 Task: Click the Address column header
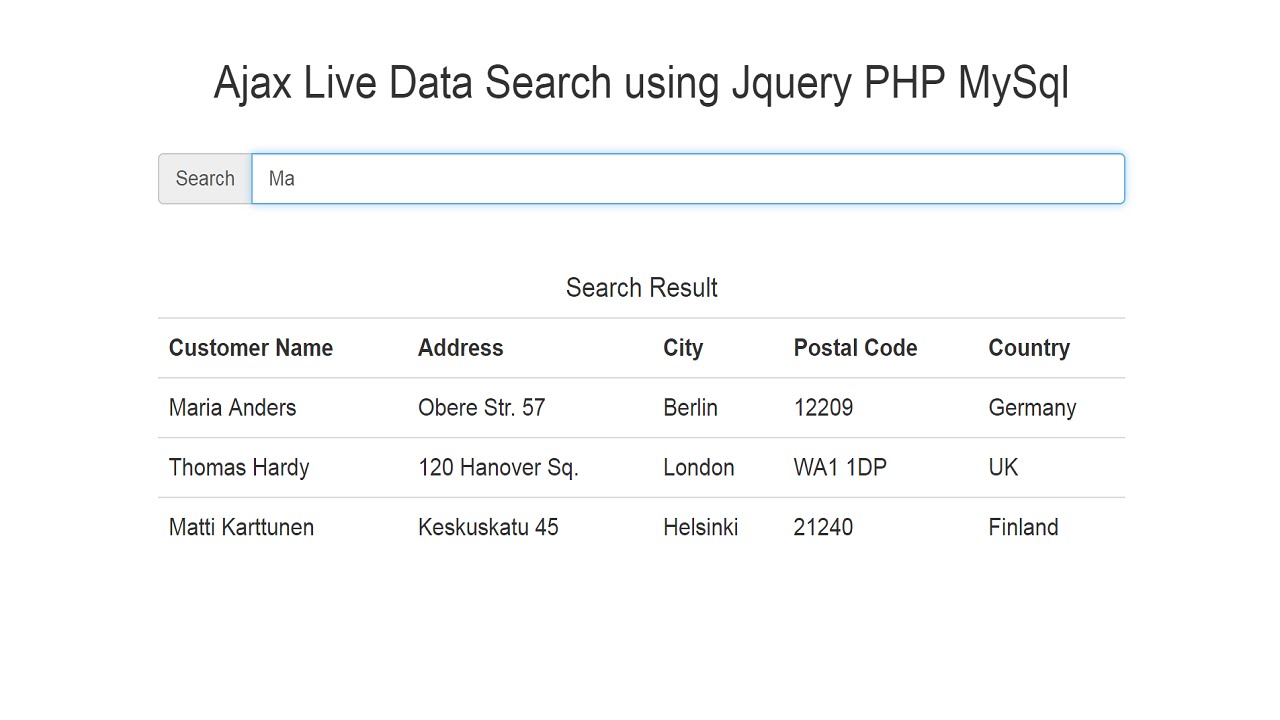[x=460, y=348]
